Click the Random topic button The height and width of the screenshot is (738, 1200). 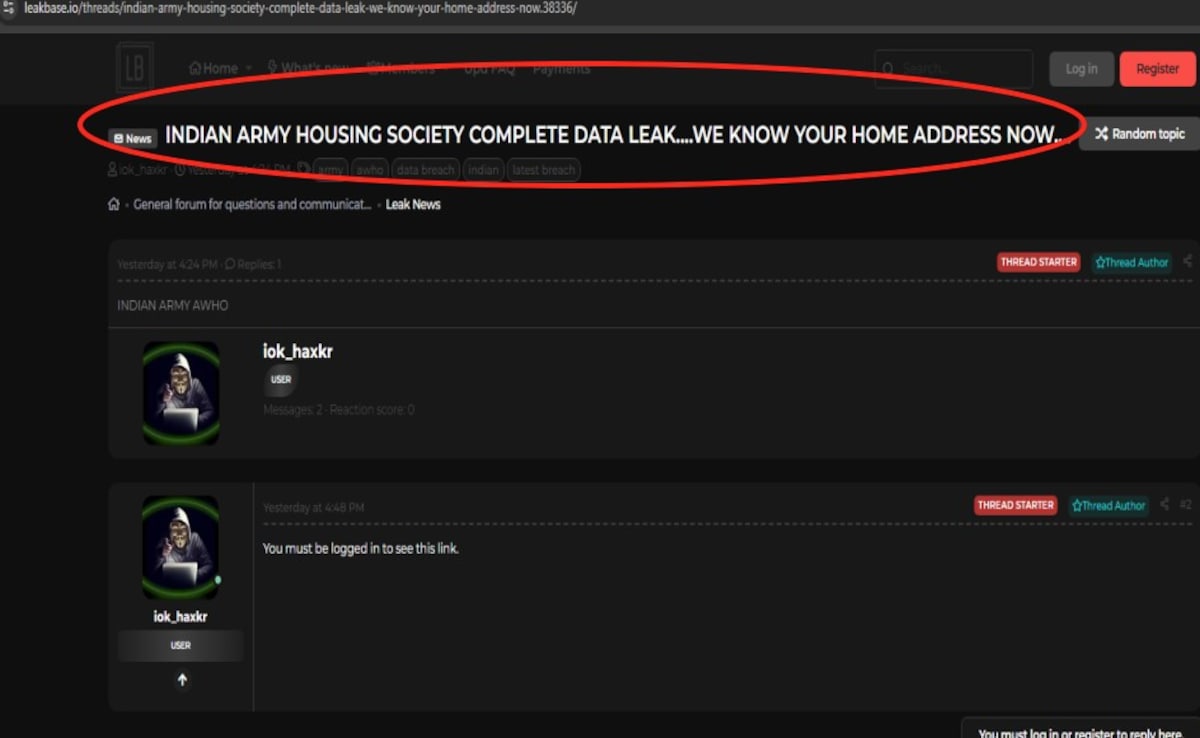coord(1139,134)
